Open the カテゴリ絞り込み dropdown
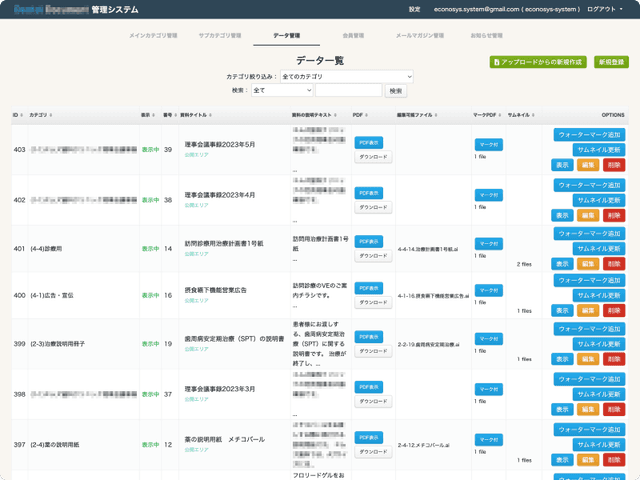The width and height of the screenshot is (640, 480). coord(346,76)
